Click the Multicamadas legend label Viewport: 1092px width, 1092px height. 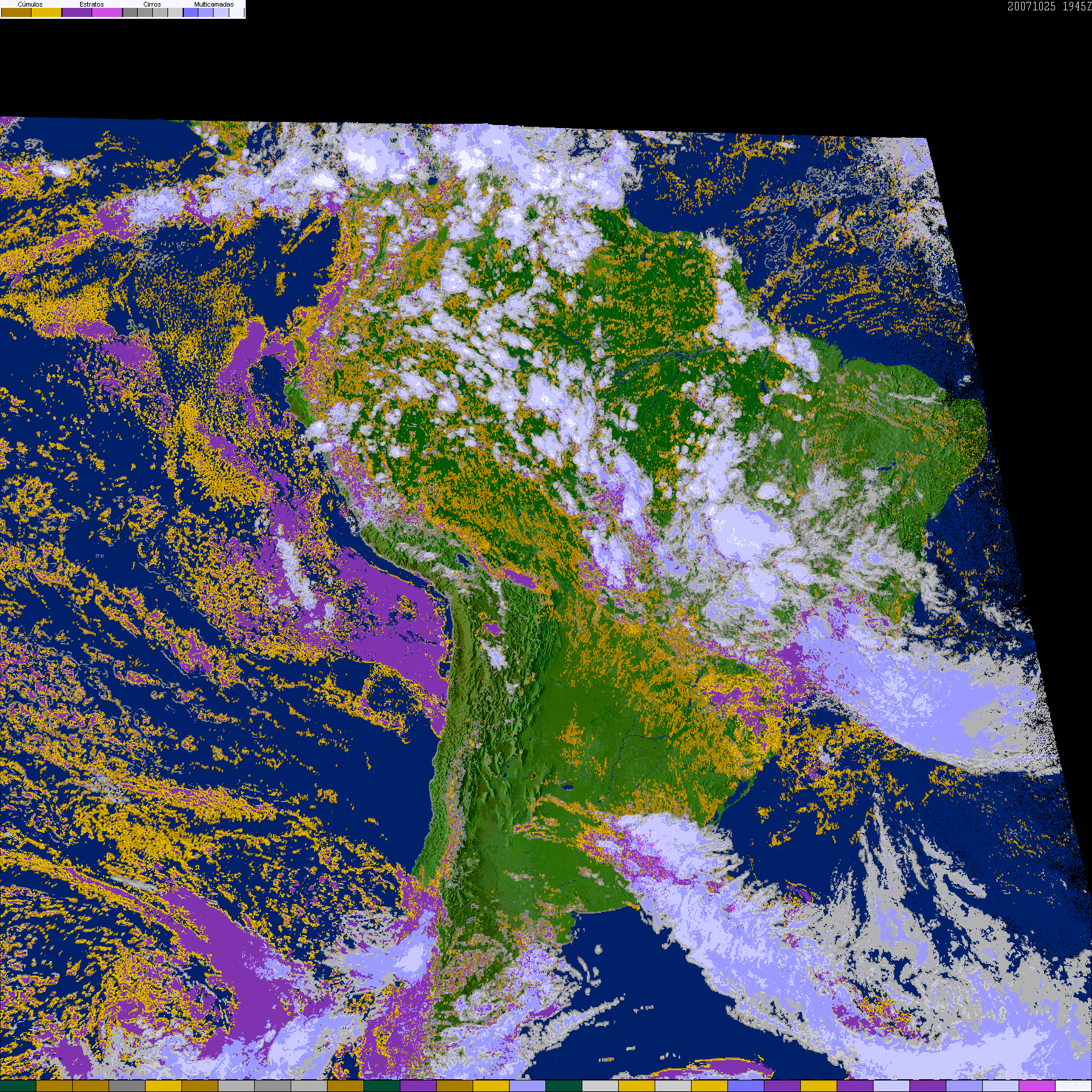[214, 4]
